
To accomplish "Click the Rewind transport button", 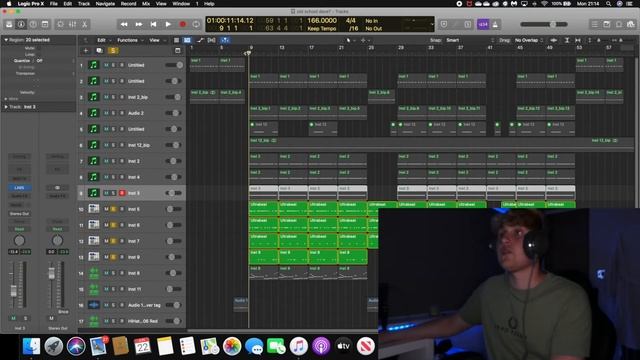I will click(x=124, y=24).
